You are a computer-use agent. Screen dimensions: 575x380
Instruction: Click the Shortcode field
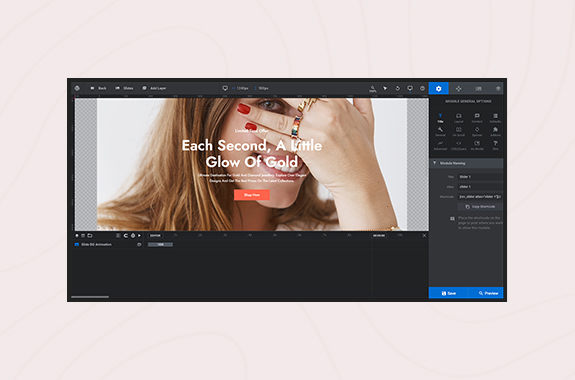480,197
